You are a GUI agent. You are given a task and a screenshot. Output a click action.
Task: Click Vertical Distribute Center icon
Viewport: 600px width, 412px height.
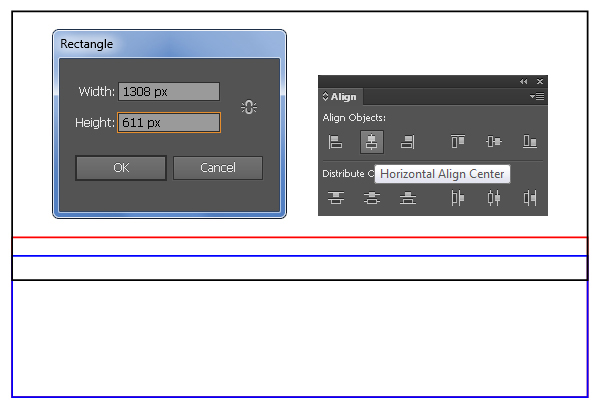tap(372, 198)
